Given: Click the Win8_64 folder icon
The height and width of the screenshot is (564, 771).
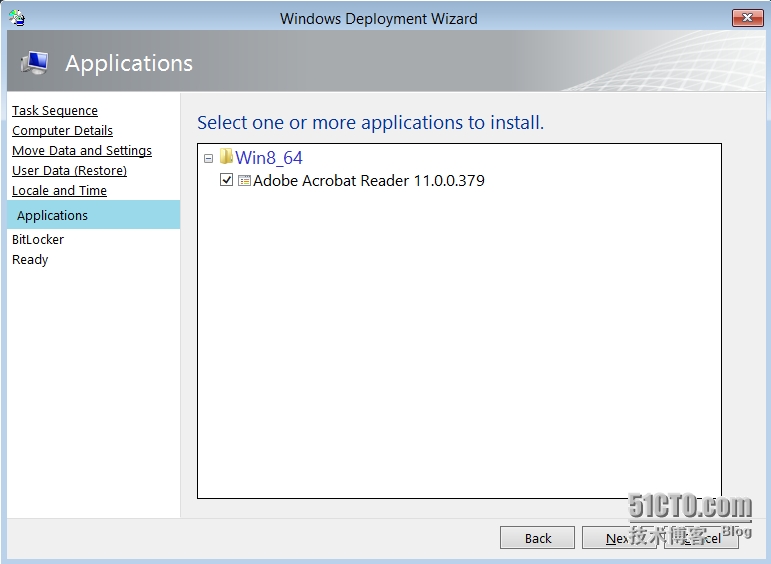Looking at the screenshot, I should pos(226,156).
